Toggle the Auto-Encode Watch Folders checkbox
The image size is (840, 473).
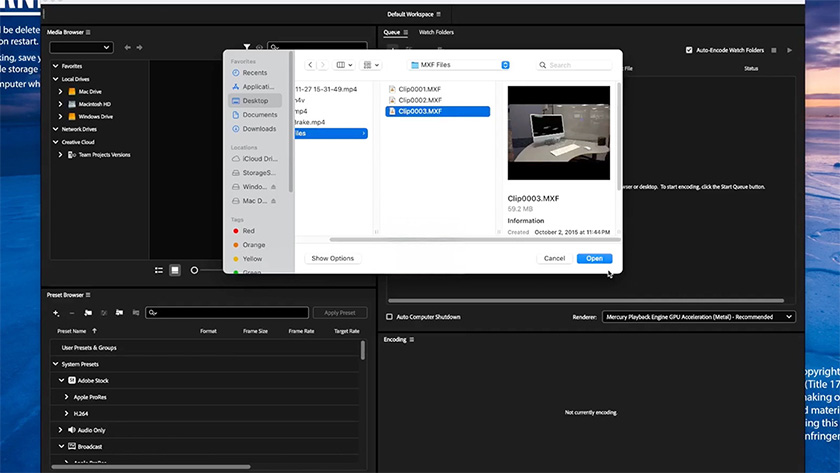point(689,50)
